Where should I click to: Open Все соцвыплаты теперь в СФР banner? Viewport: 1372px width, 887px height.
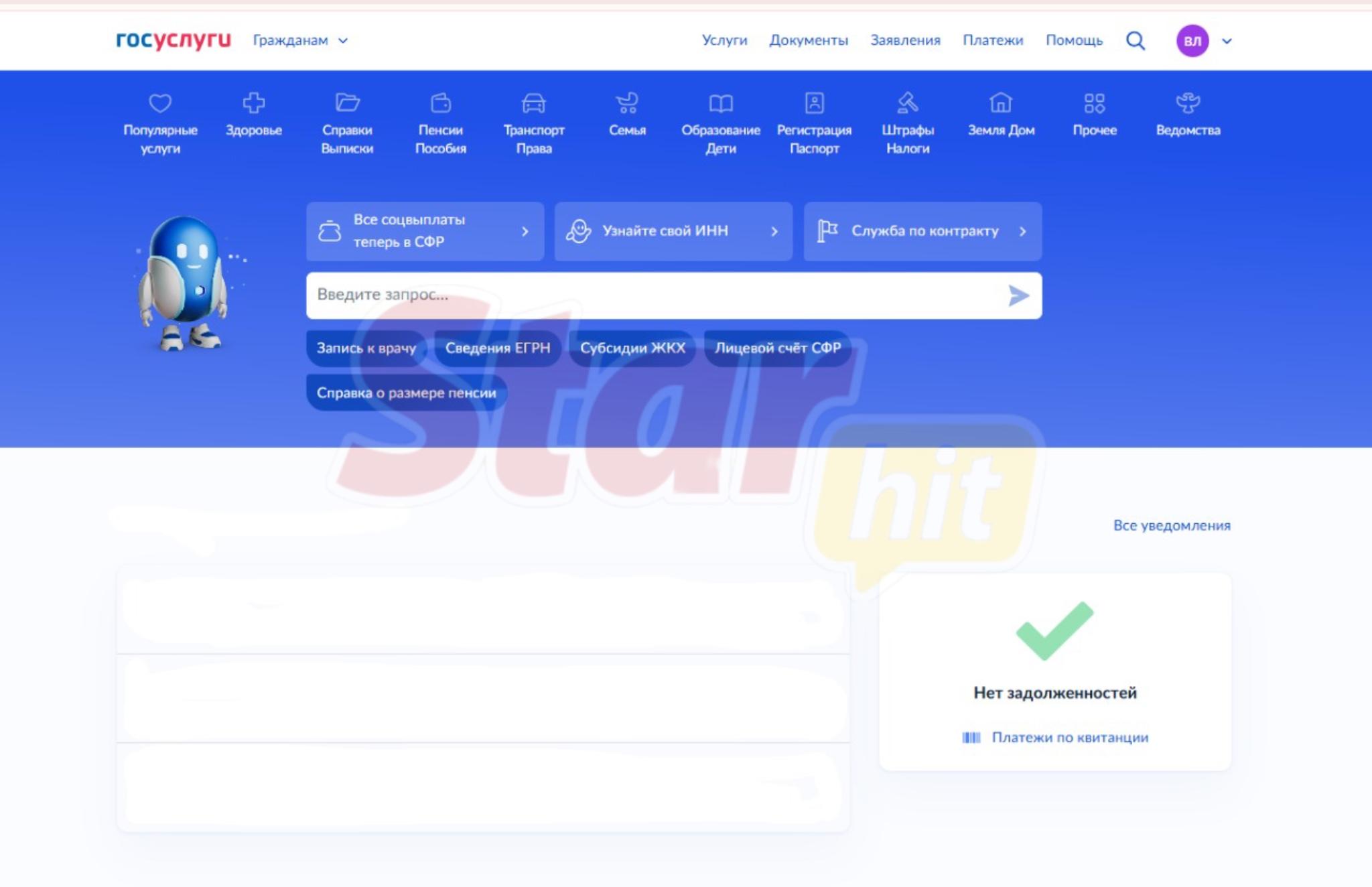[x=425, y=231]
